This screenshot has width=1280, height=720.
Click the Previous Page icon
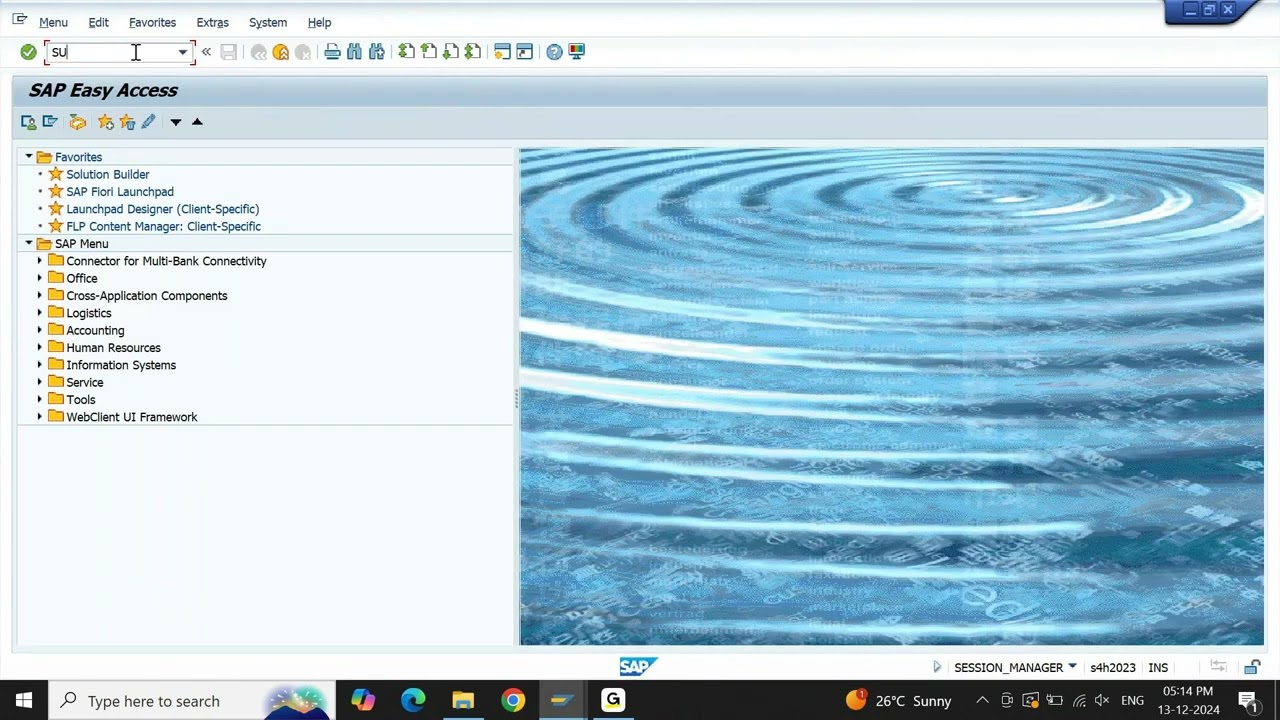pyautogui.click(x=428, y=52)
